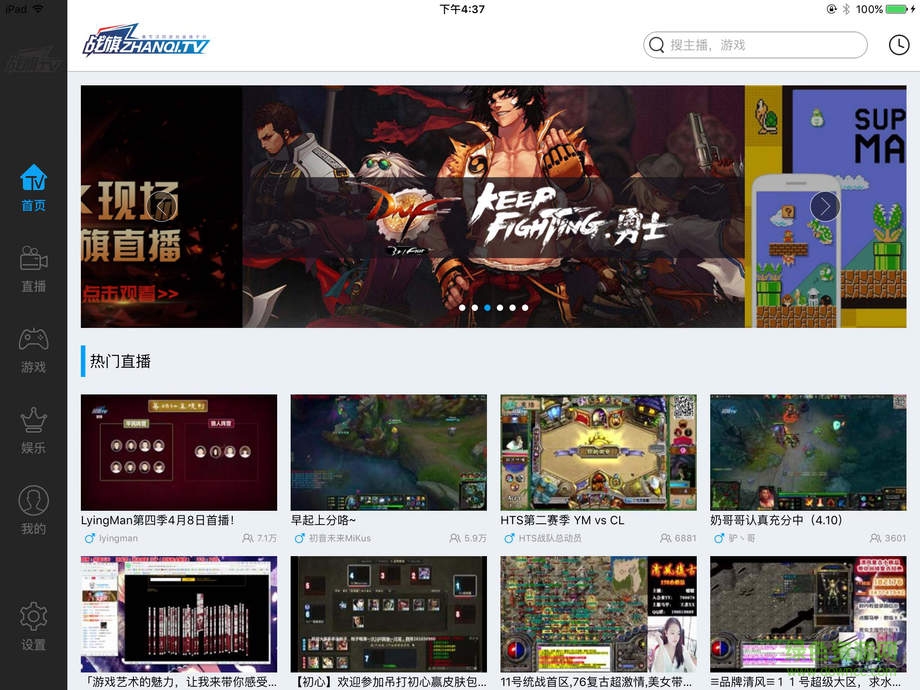Open the 设置 settings section
Screen dimensions: 920x690
point(33,630)
